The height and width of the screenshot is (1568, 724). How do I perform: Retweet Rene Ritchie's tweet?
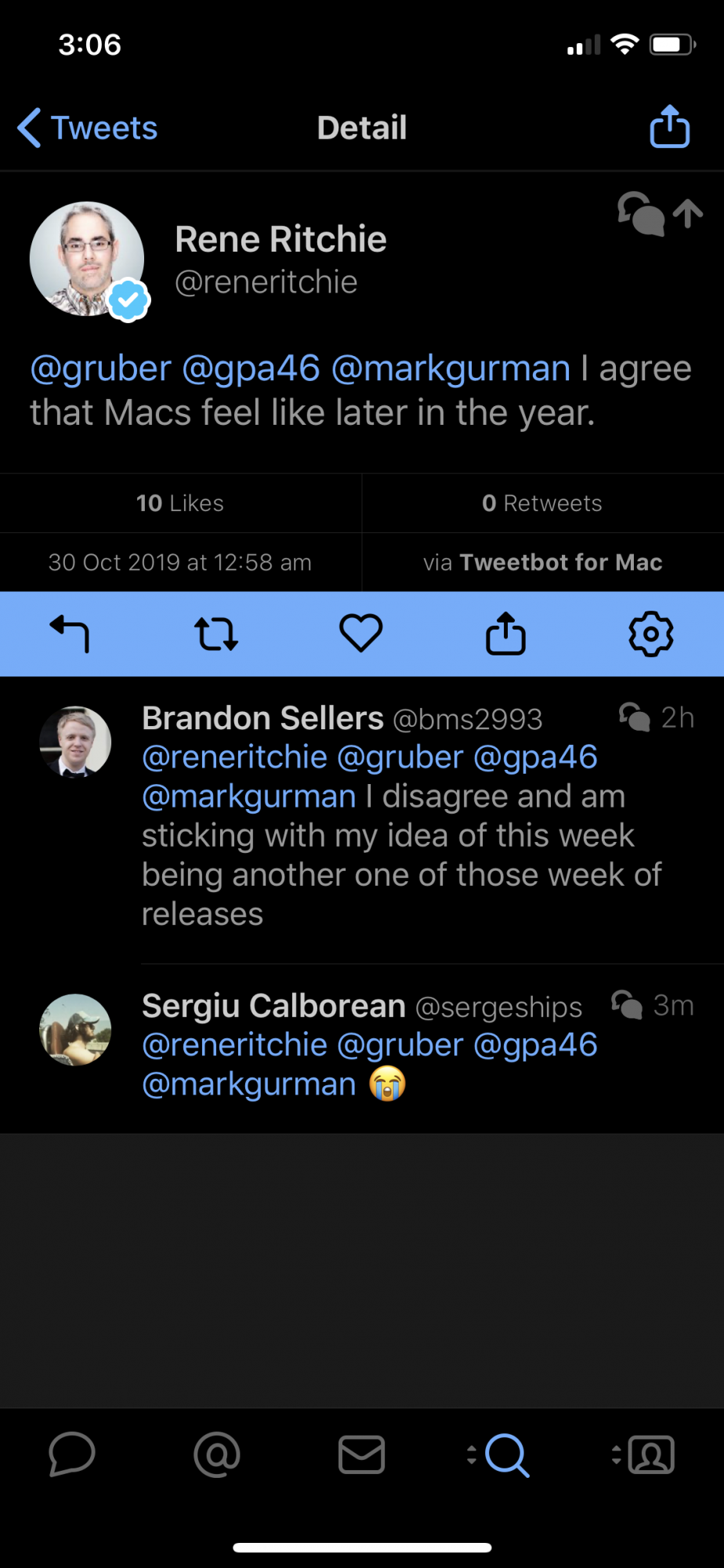[x=215, y=633]
